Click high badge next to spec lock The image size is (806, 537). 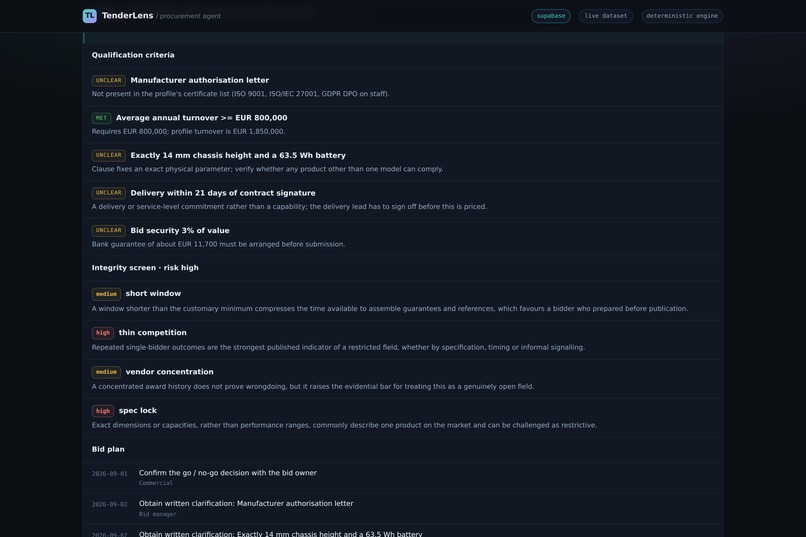click(x=103, y=411)
